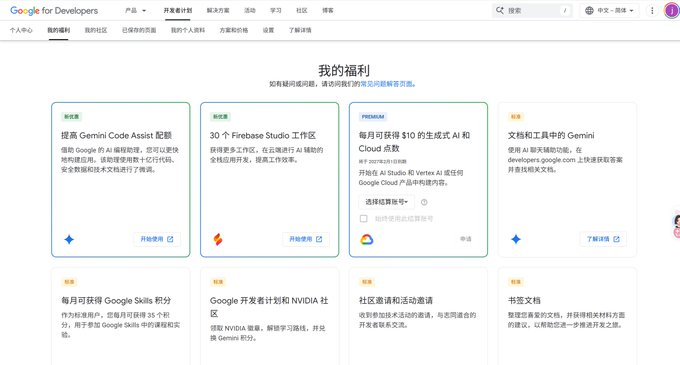Screen dimensions: 680x365
Task: Click the Firebase Studio logo icon
Action: tap(218, 239)
